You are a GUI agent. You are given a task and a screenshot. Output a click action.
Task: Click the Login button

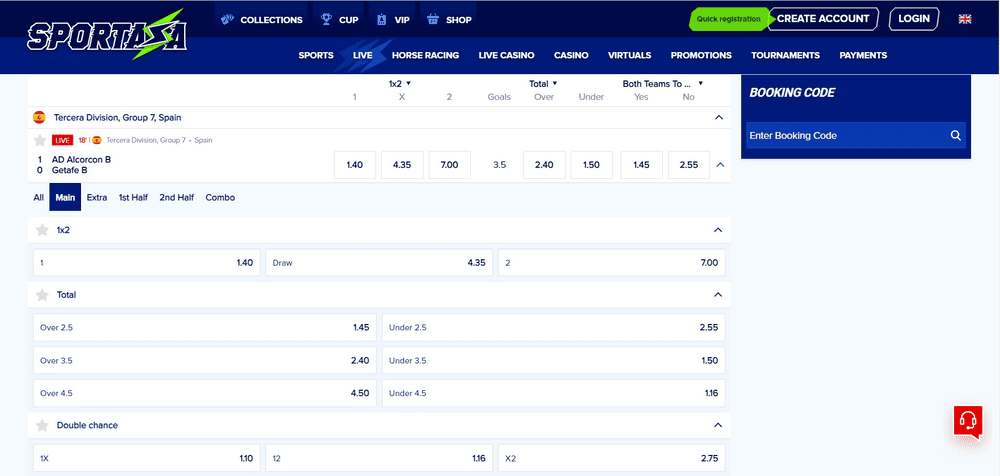click(913, 19)
